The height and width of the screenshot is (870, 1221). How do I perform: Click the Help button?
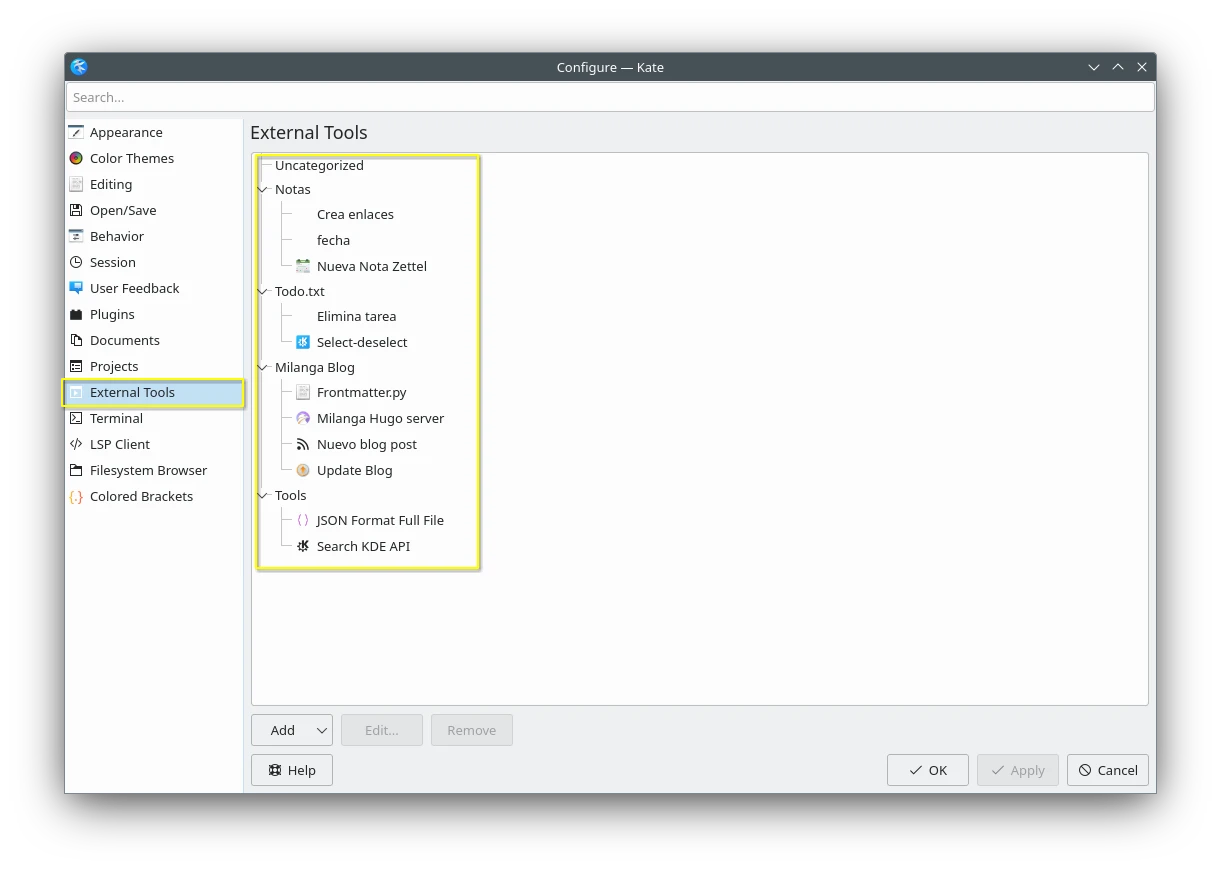click(x=291, y=770)
